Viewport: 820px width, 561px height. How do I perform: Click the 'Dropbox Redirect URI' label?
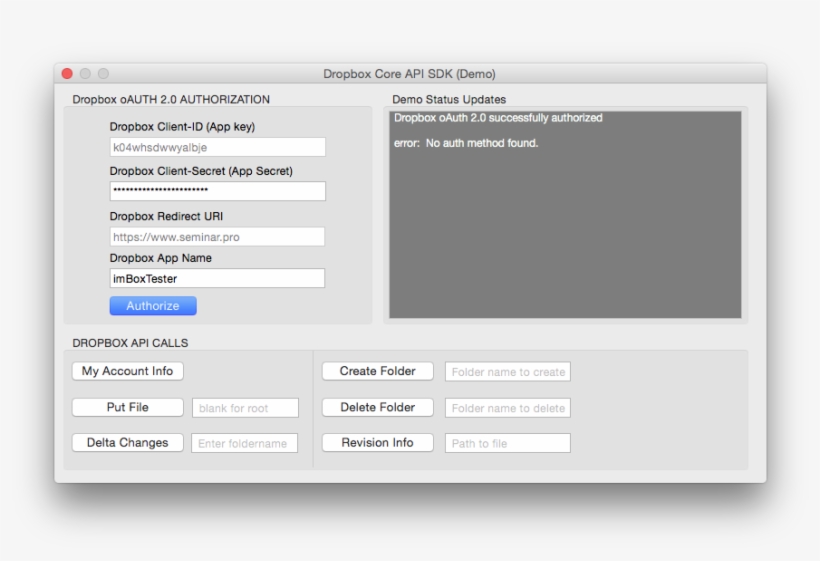click(166, 216)
